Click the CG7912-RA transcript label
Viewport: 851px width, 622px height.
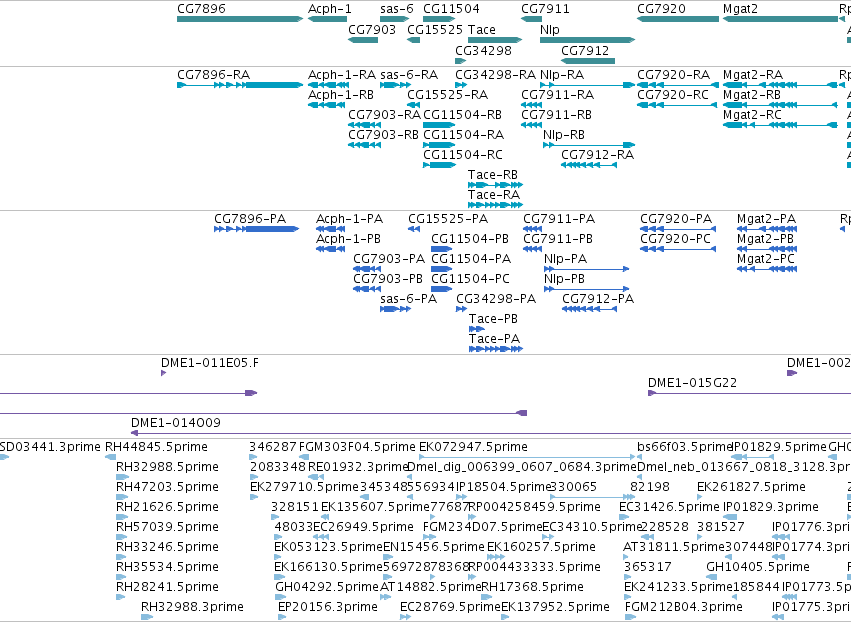coord(598,155)
